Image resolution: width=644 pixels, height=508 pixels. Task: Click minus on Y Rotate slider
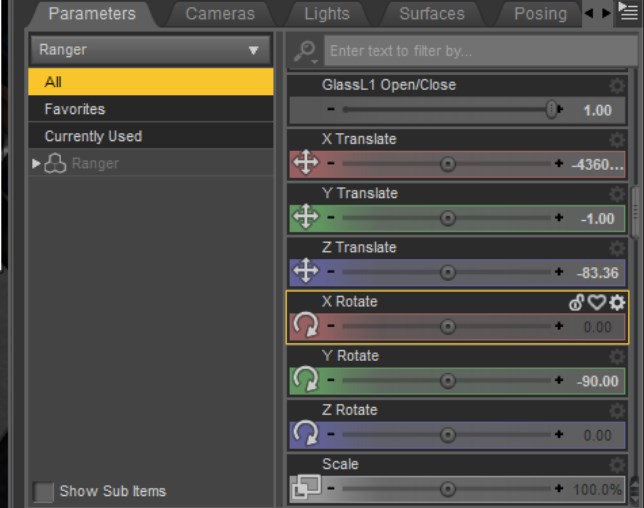[331, 380]
